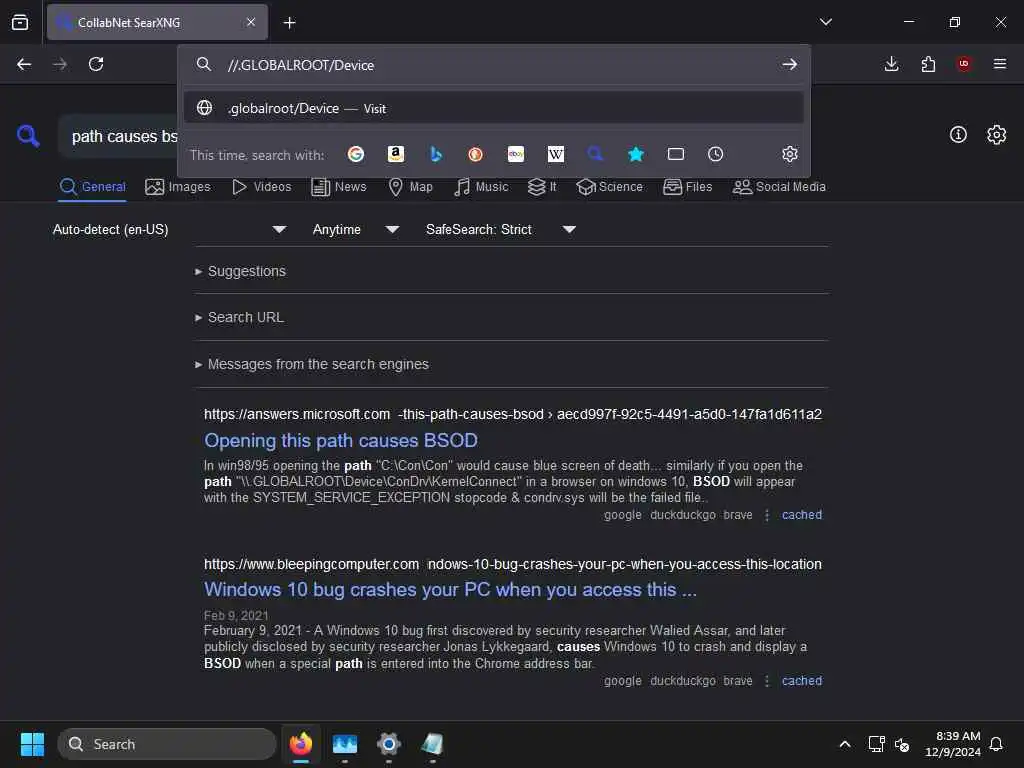1024x768 pixels.
Task: Search with Amazon one-off engine icon
Action: coord(396,154)
